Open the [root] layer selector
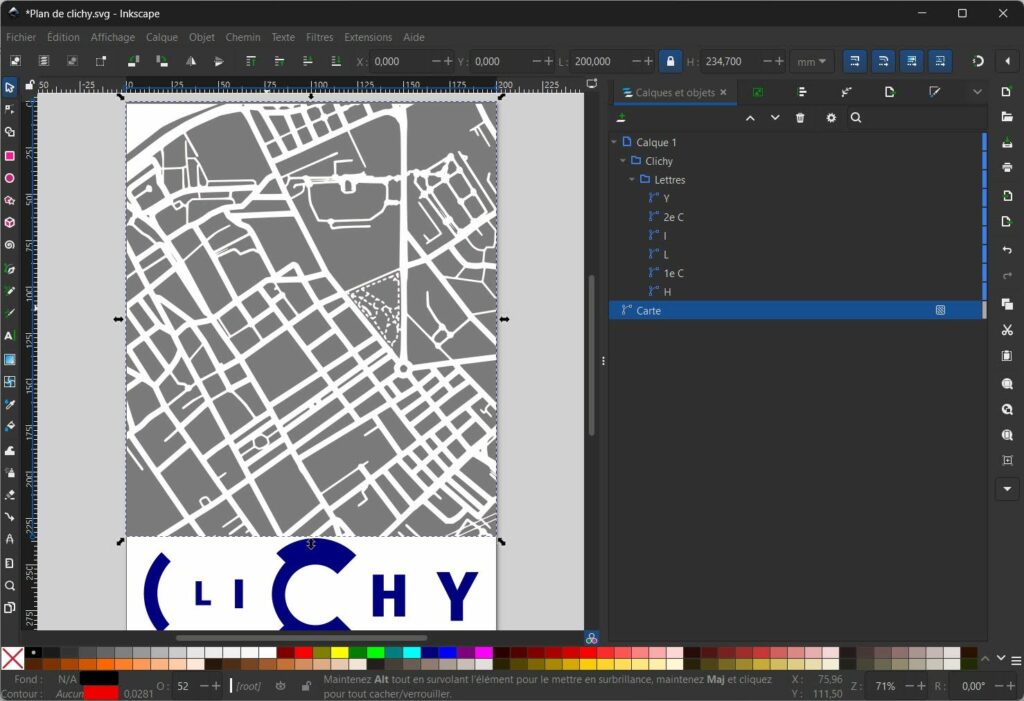 248,686
